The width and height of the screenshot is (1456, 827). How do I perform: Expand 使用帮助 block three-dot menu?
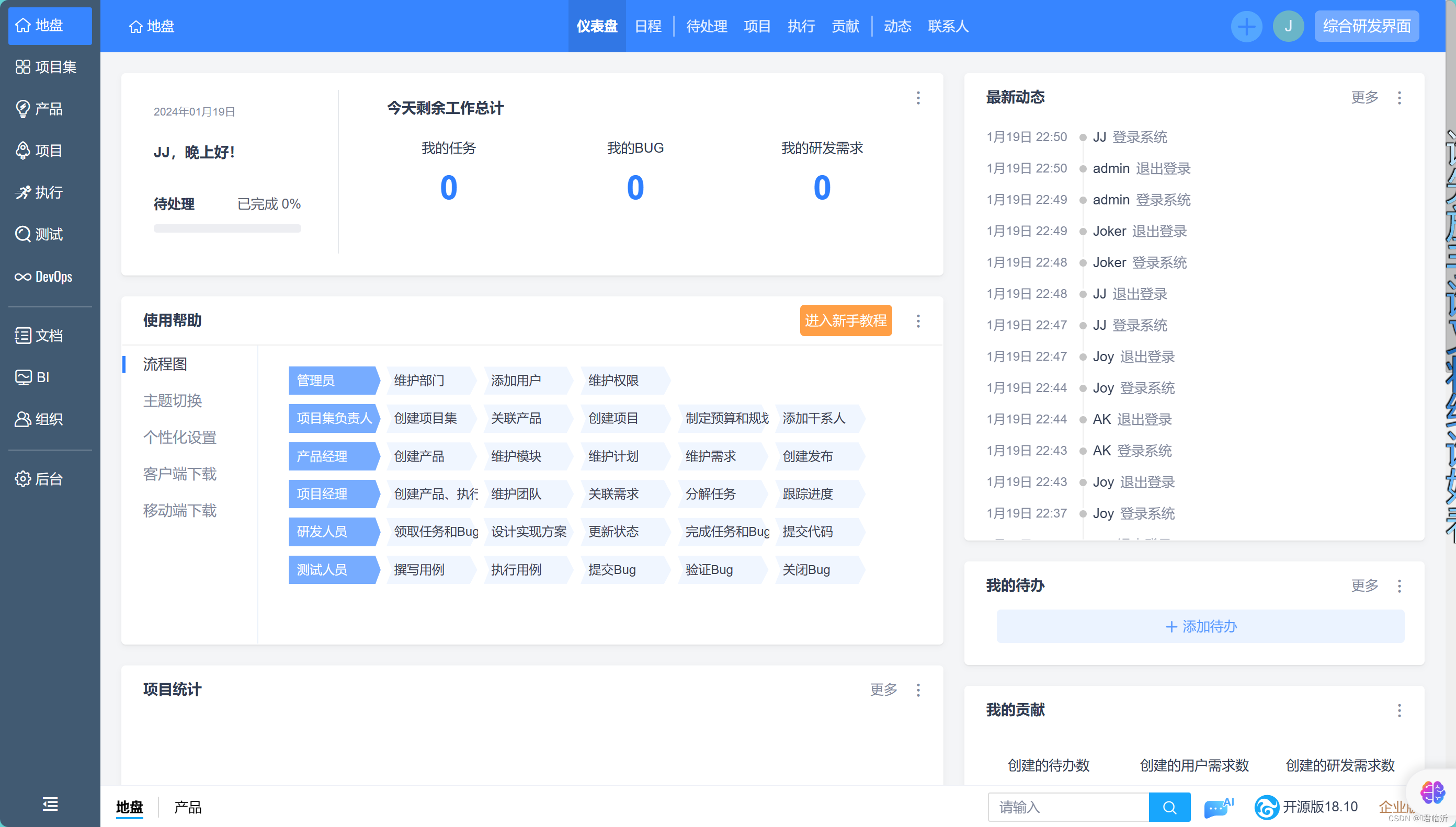point(918,321)
